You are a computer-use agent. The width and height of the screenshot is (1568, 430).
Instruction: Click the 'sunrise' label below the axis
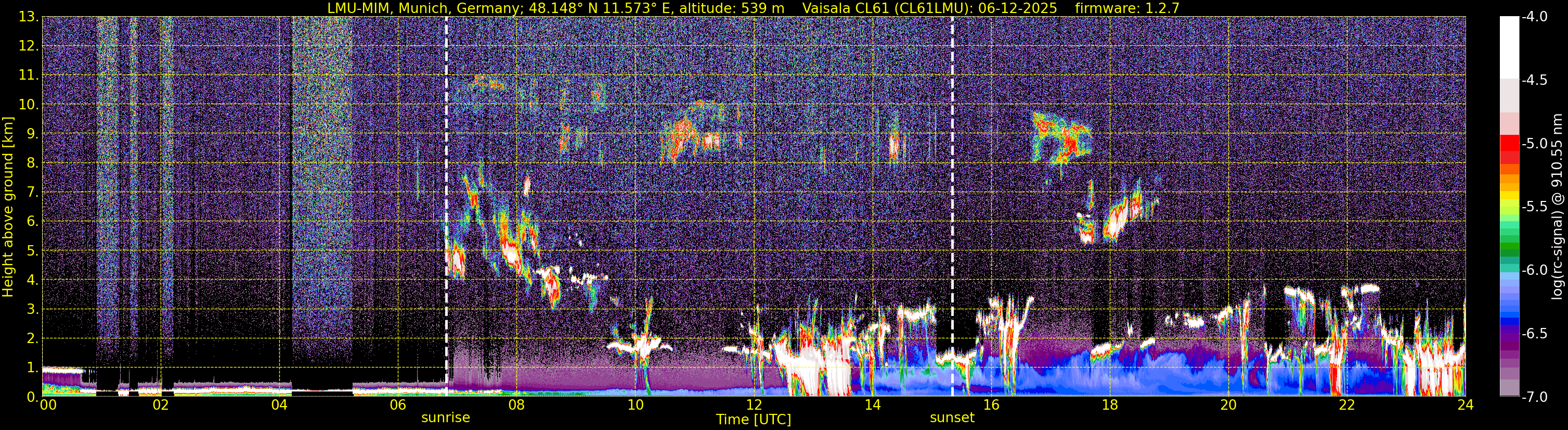point(446,418)
